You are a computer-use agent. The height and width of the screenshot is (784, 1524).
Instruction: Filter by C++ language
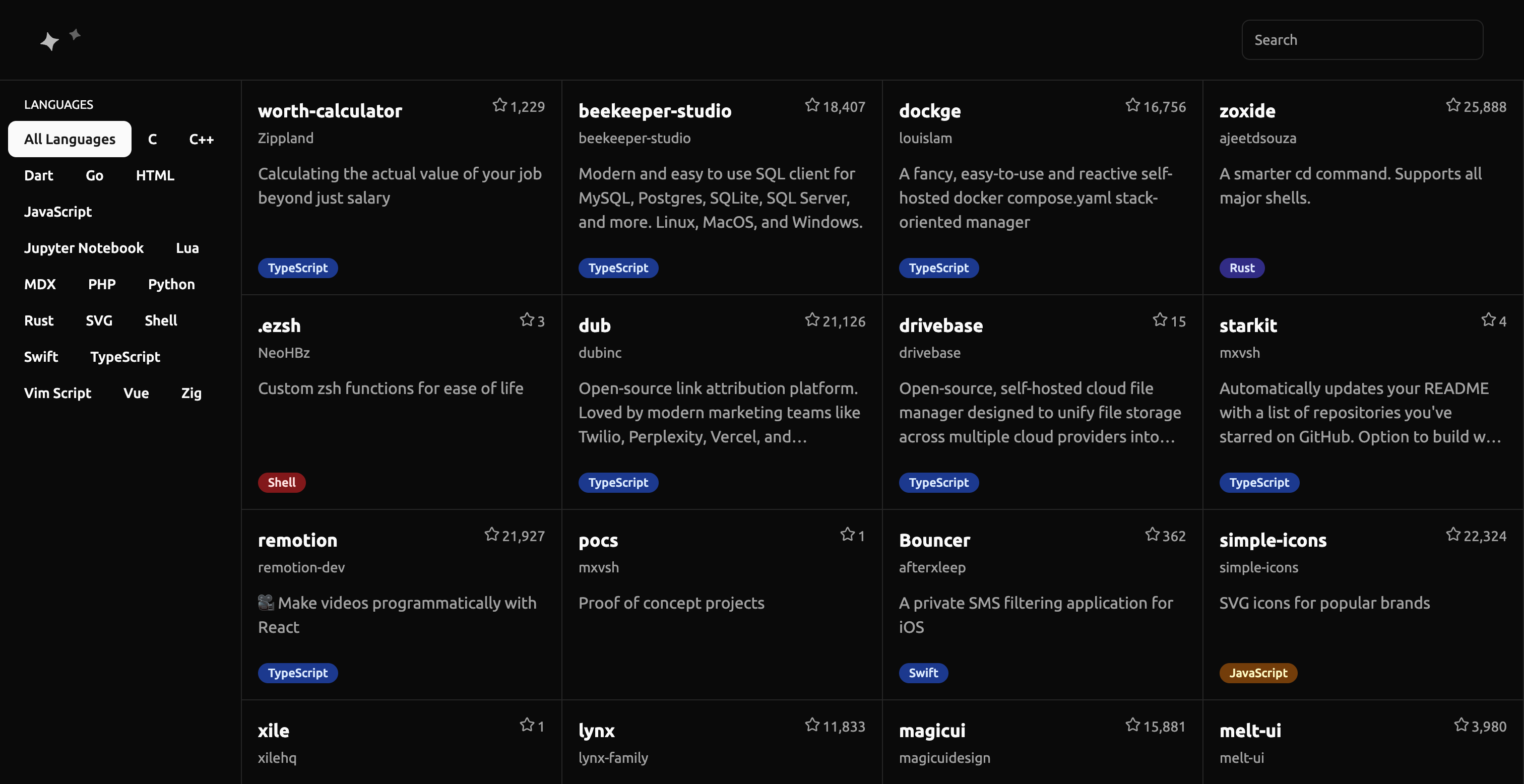201,139
